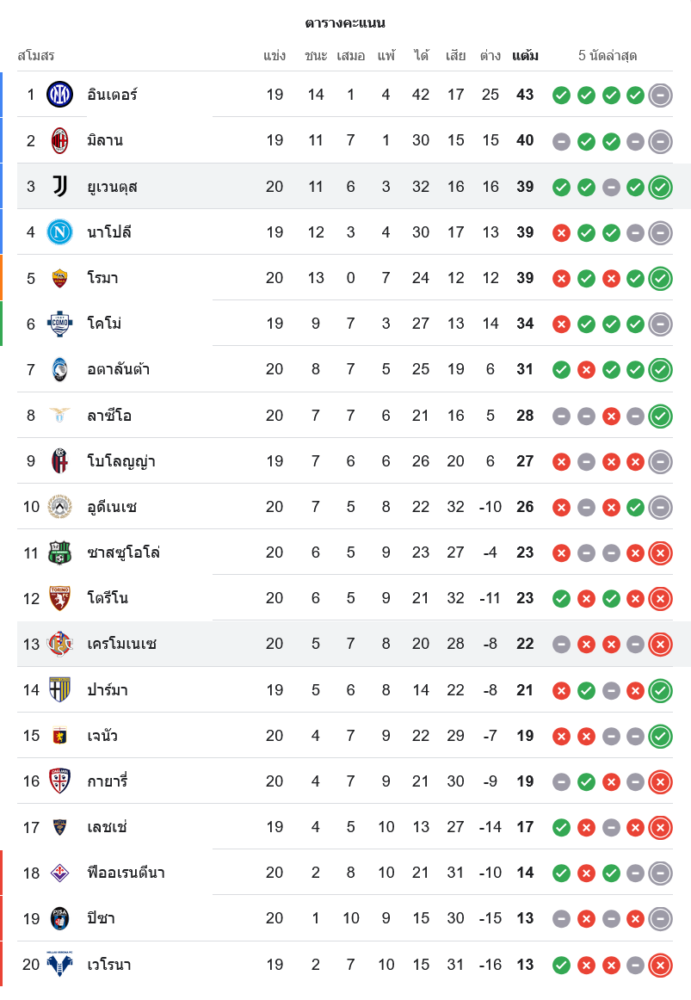Click the Inter club crest icon
691x1000 pixels.
click(60, 95)
